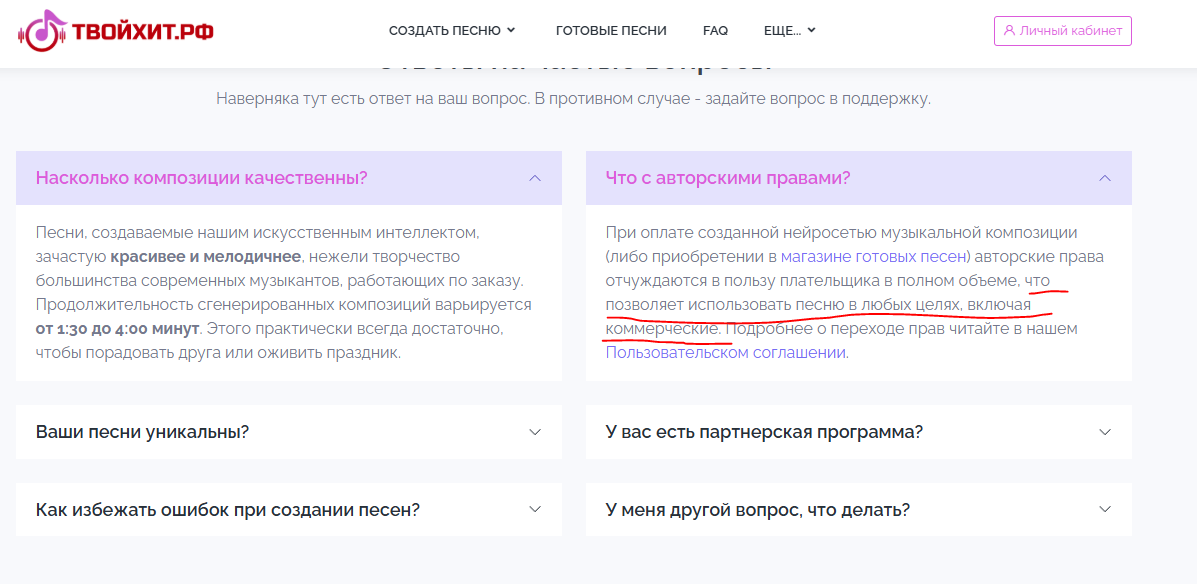Expand the Ваши песни уникальны? question
The width and height of the screenshot is (1197, 587).
pyautogui.click(x=142, y=432)
